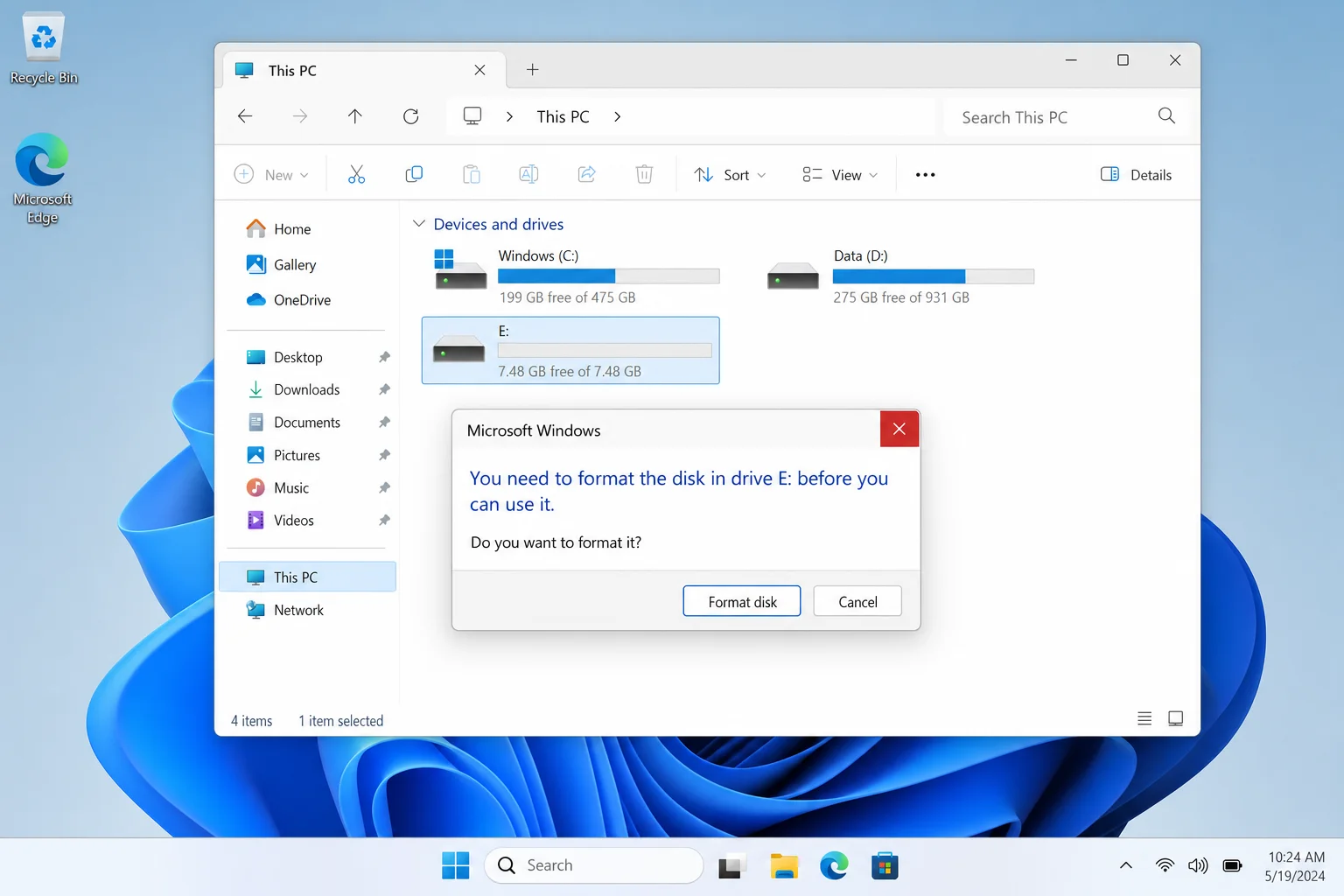Open File Explorer from the taskbar

pyautogui.click(x=784, y=865)
